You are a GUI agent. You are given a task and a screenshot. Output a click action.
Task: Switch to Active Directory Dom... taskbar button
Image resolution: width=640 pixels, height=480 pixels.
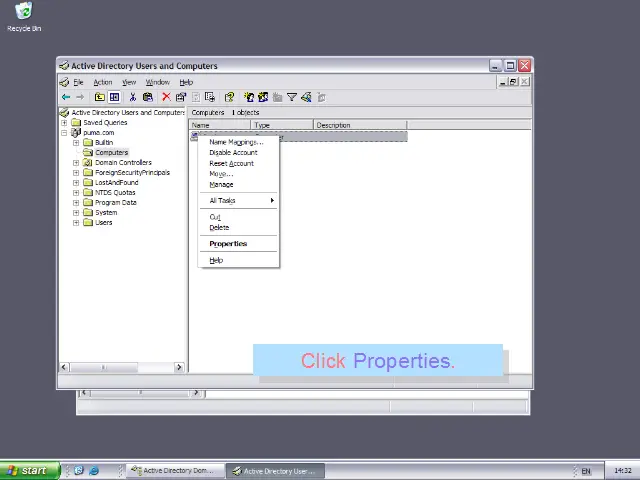175,471
